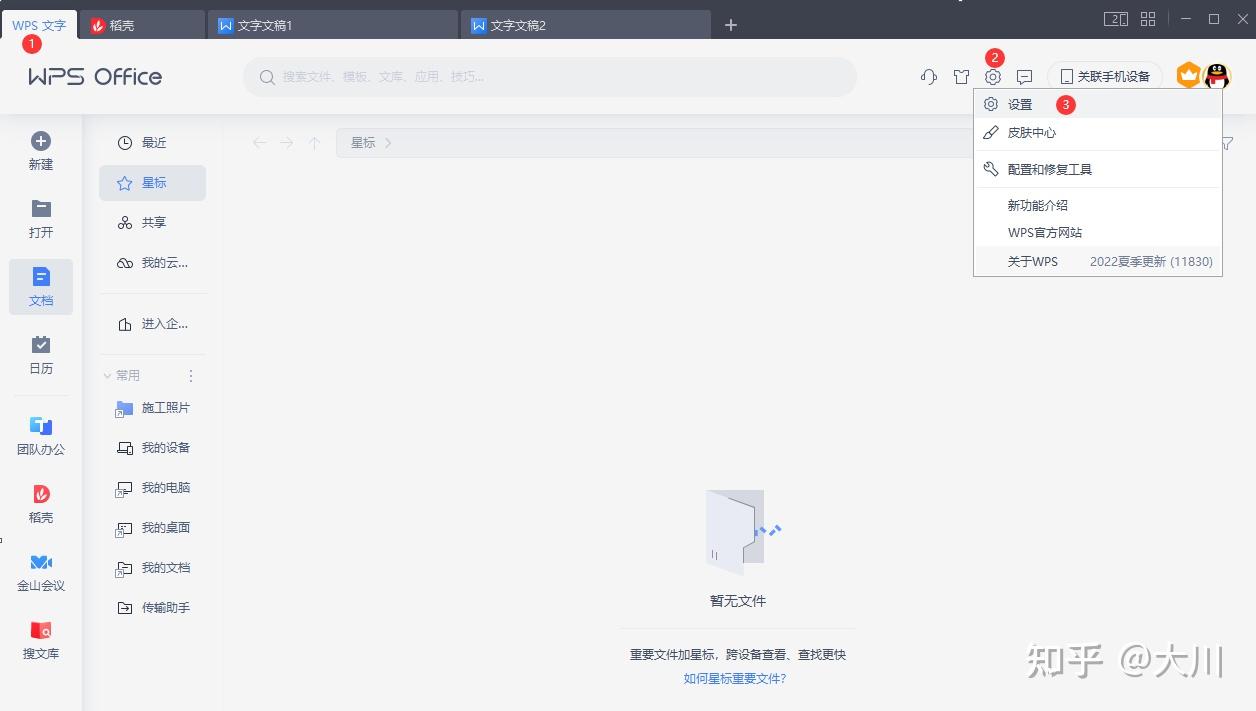Open 我的云... cloud documents
This screenshot has height=711, width=1256.
click(152, 263)
